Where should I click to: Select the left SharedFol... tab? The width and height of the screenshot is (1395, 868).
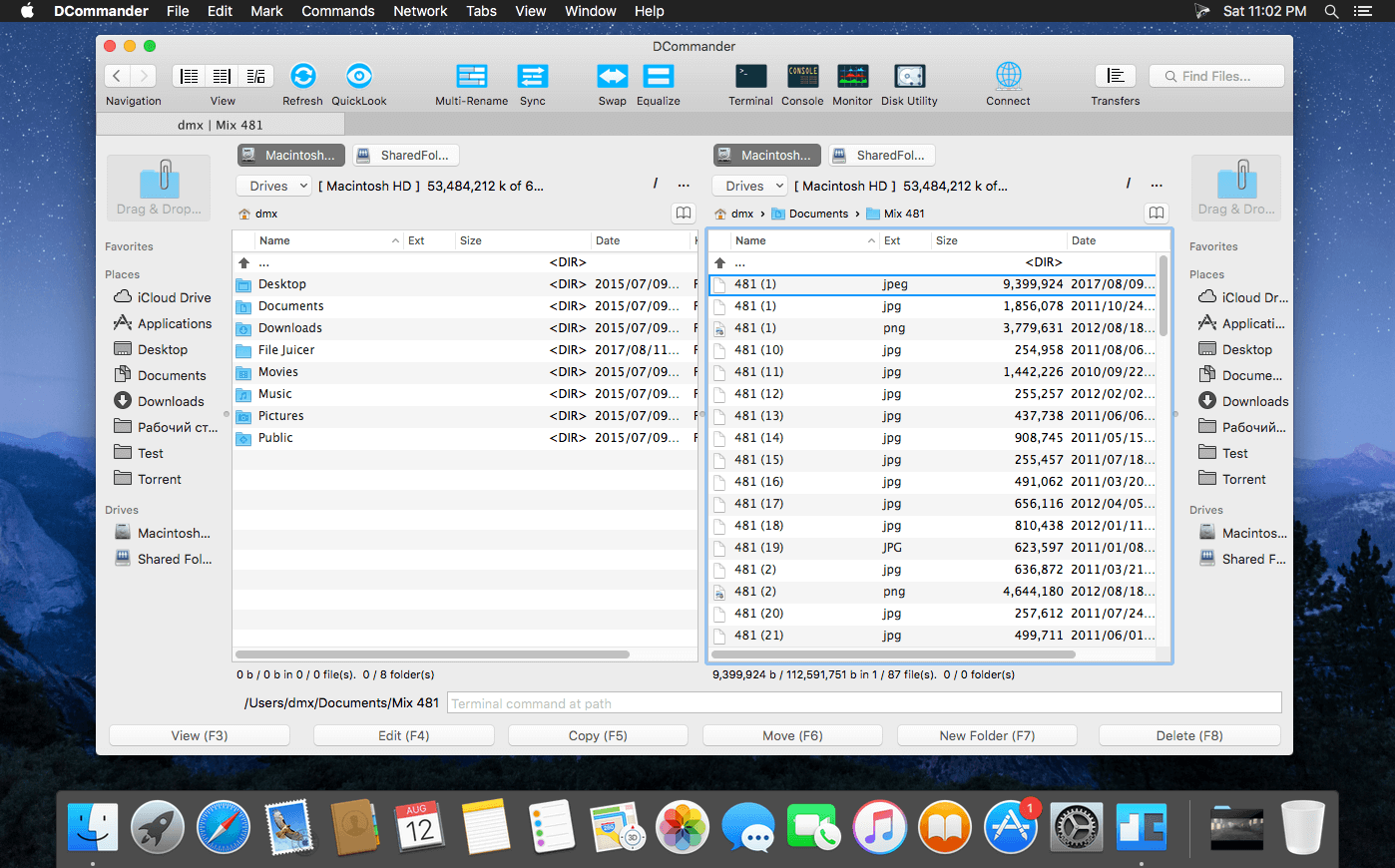(406, 155)
